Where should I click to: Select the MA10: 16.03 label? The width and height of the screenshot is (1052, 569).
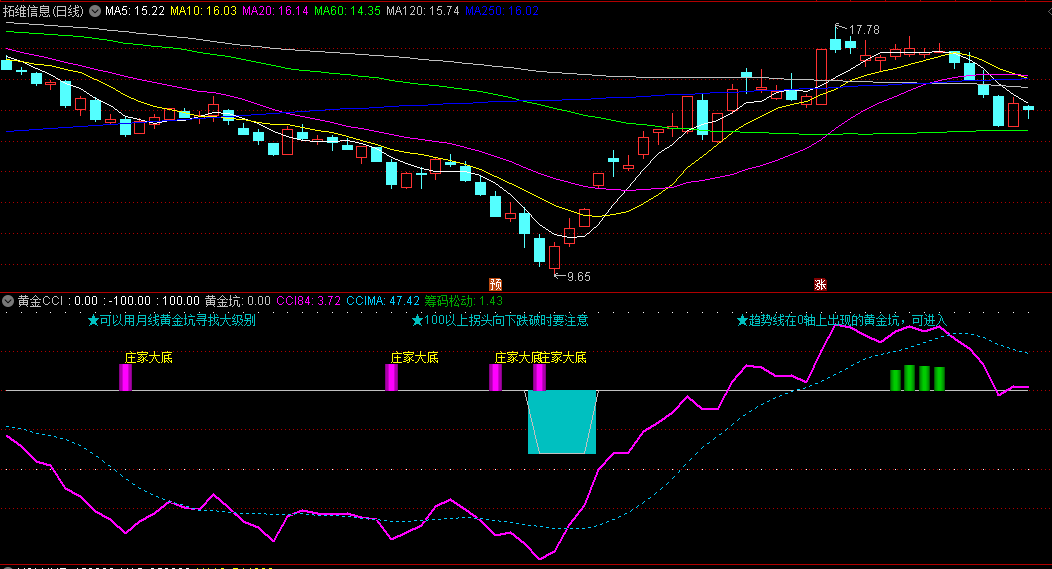pos(203,11)
